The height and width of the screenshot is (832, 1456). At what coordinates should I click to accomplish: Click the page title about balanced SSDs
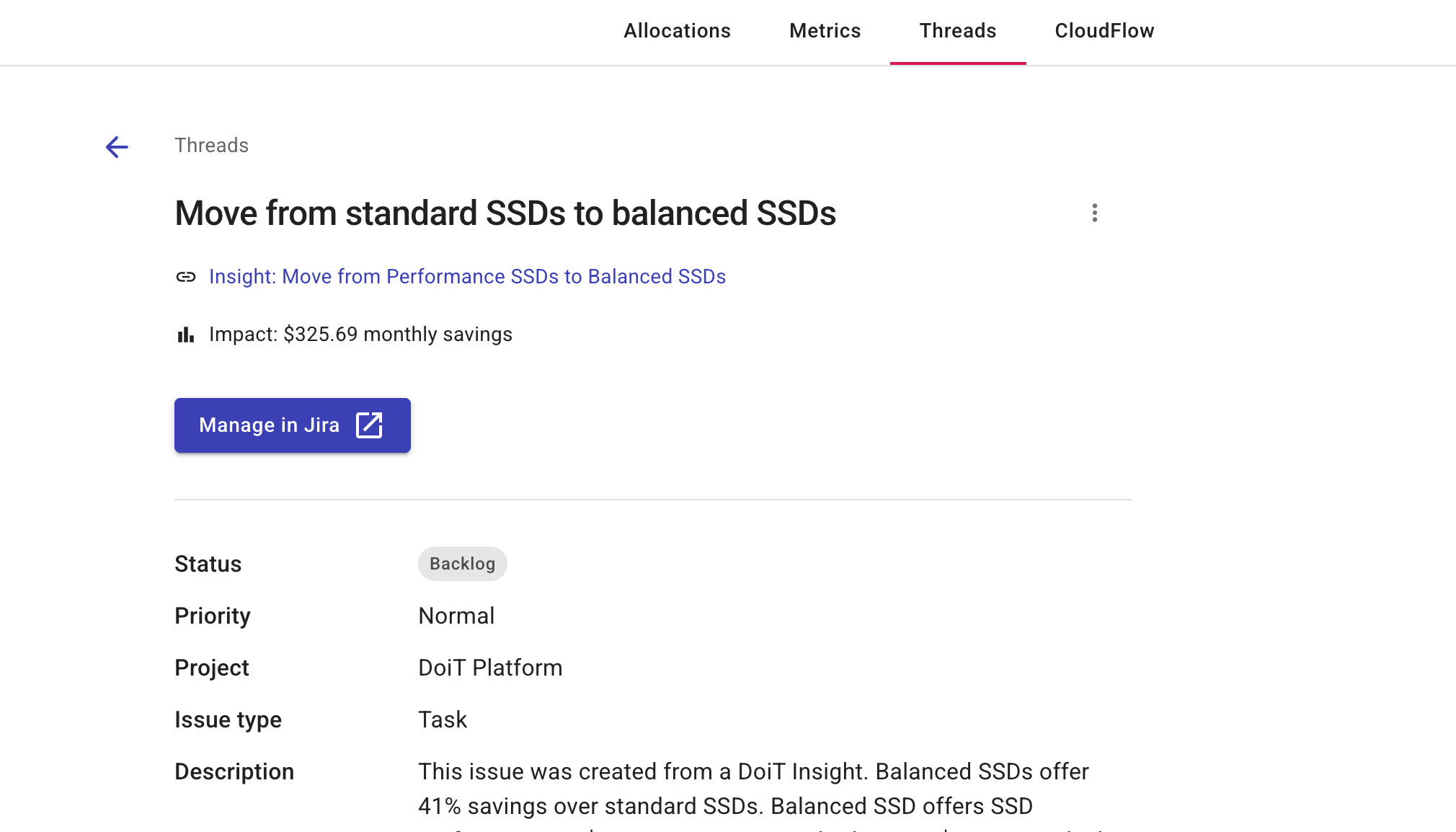(505, 213)
